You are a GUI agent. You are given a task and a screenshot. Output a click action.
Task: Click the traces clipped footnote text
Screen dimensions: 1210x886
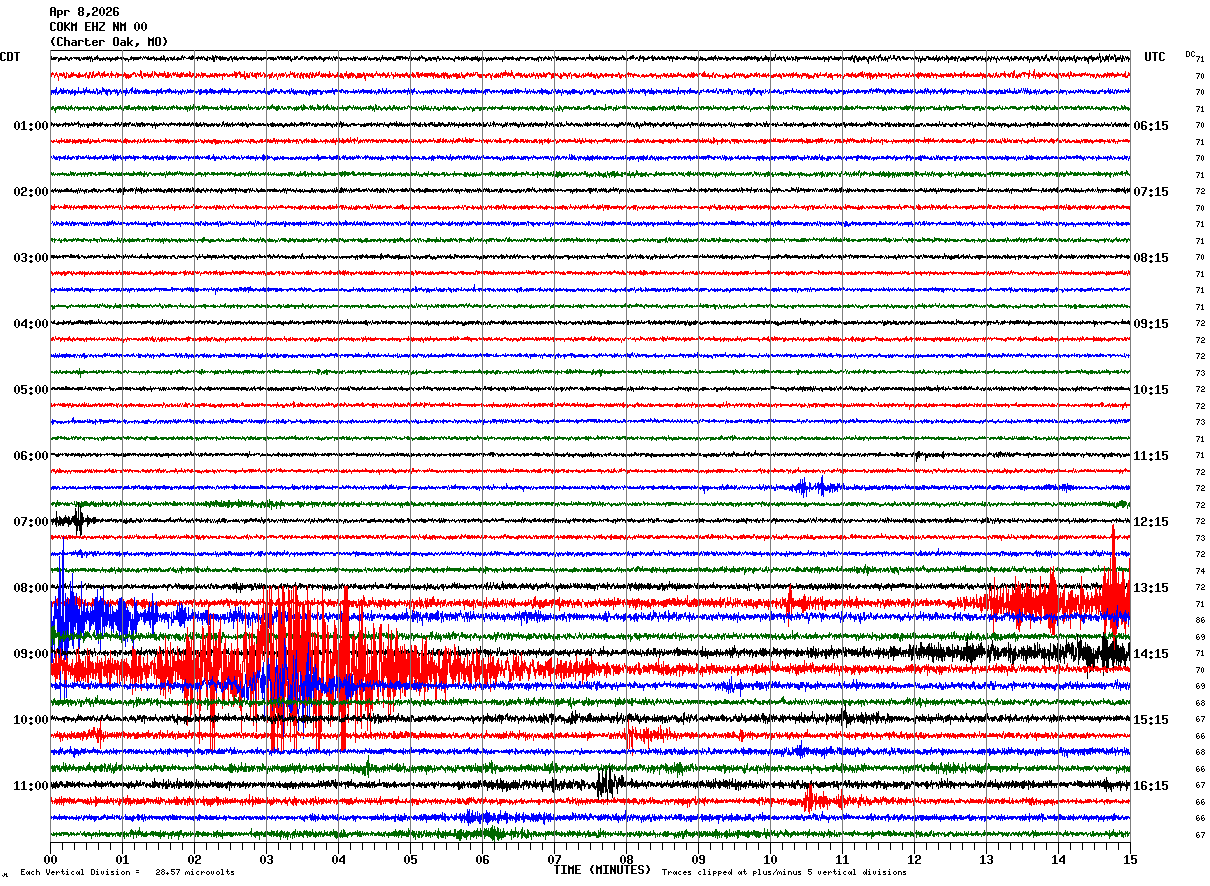point(784,872)
